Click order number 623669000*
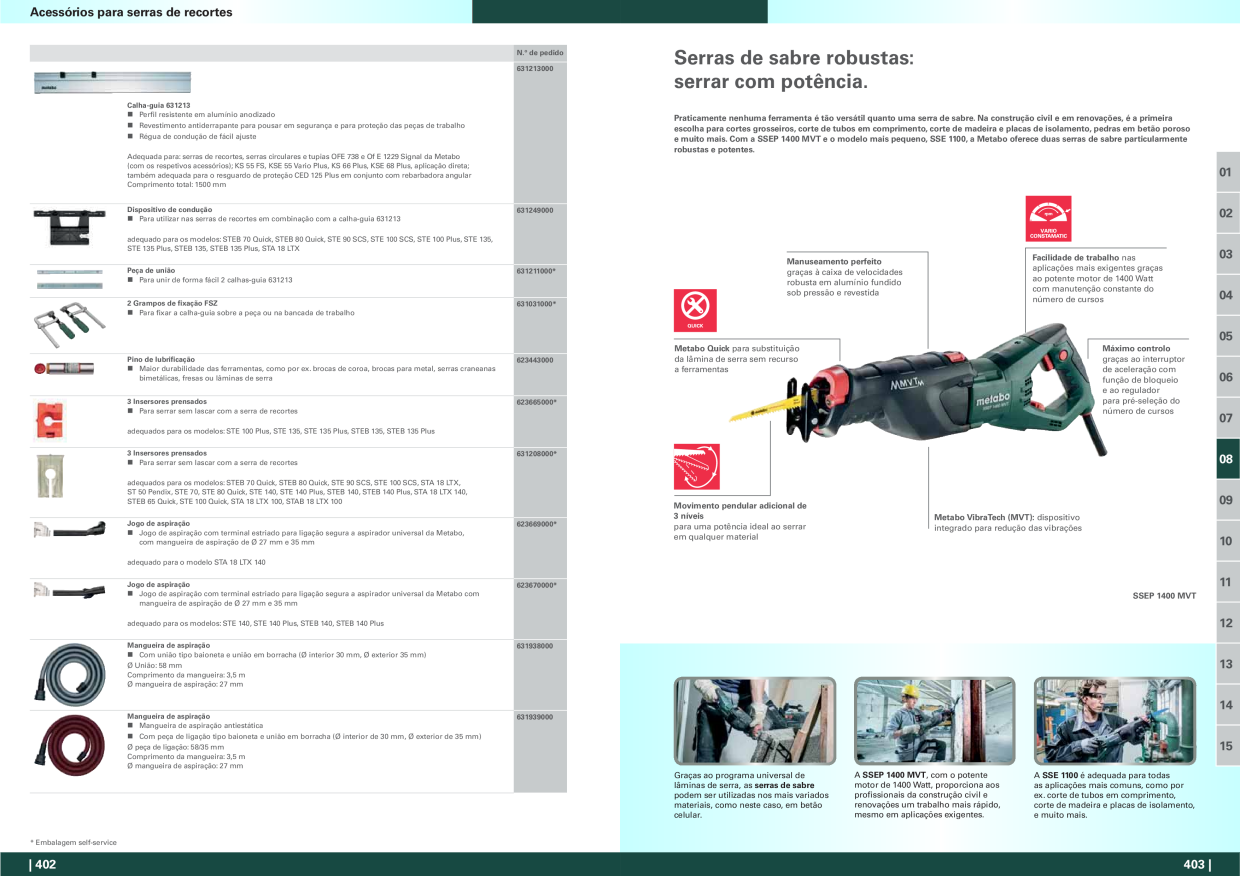 (x=536, y=523)
